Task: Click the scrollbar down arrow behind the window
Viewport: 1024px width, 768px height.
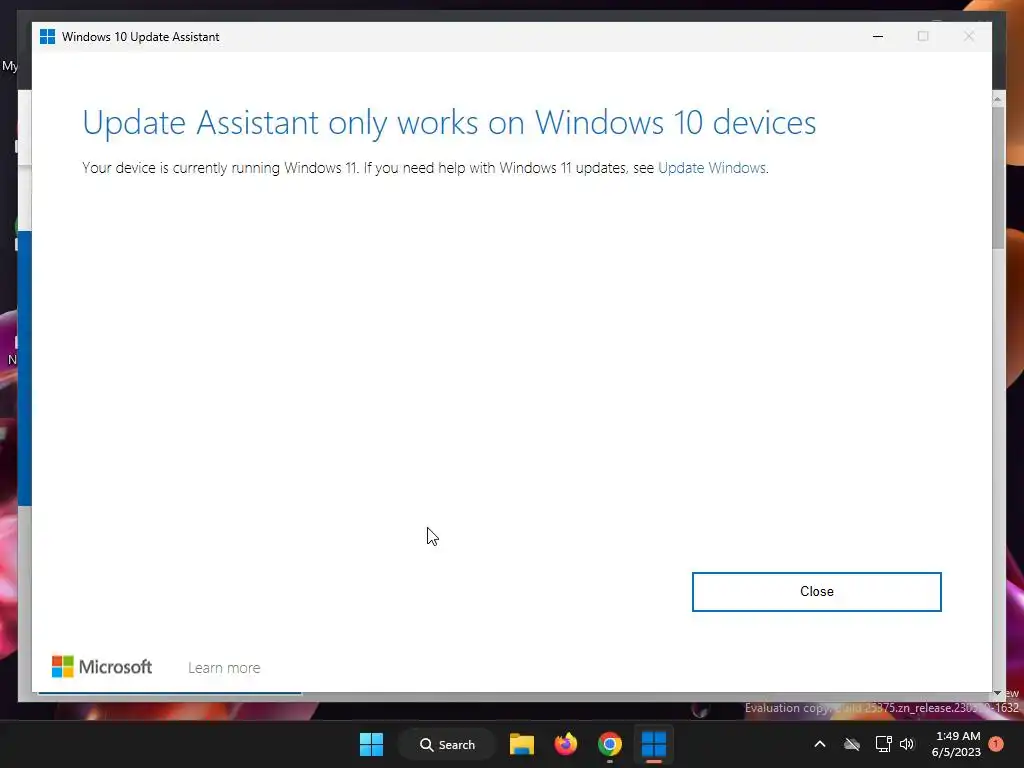Action: (998, 693)
